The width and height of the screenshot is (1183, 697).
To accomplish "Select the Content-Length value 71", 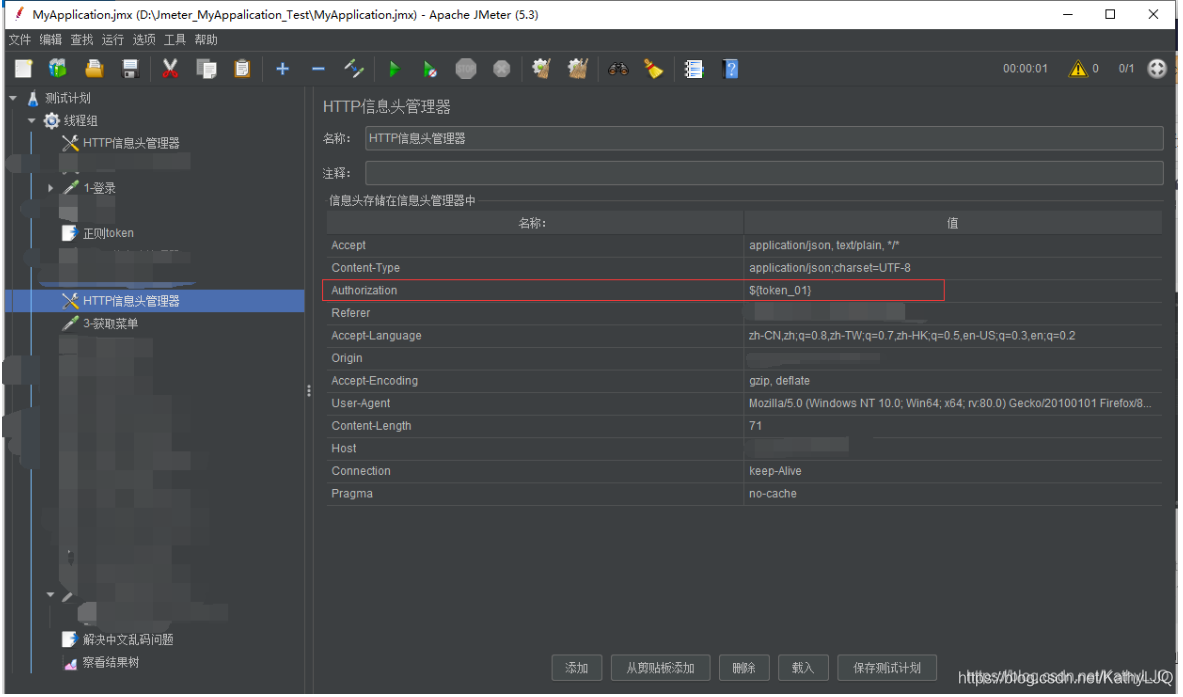I will pyautogui.click(x=755, y=426).
